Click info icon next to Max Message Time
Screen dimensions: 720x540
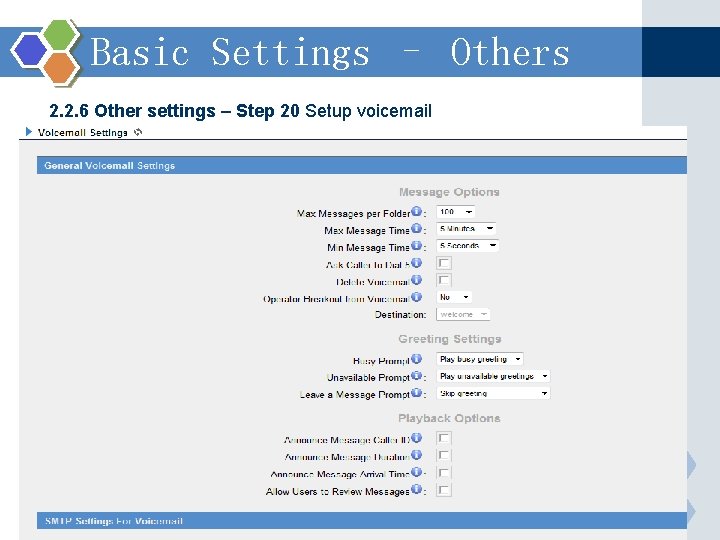click(416, 228)
